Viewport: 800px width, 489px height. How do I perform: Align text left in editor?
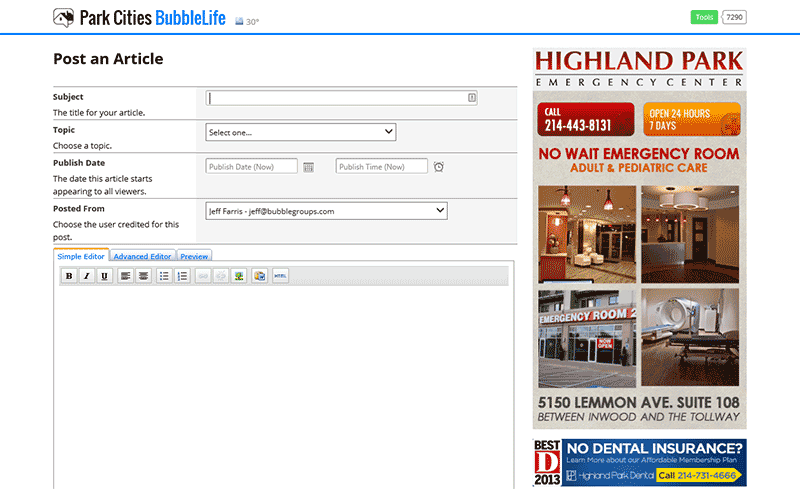click(125, 276)
